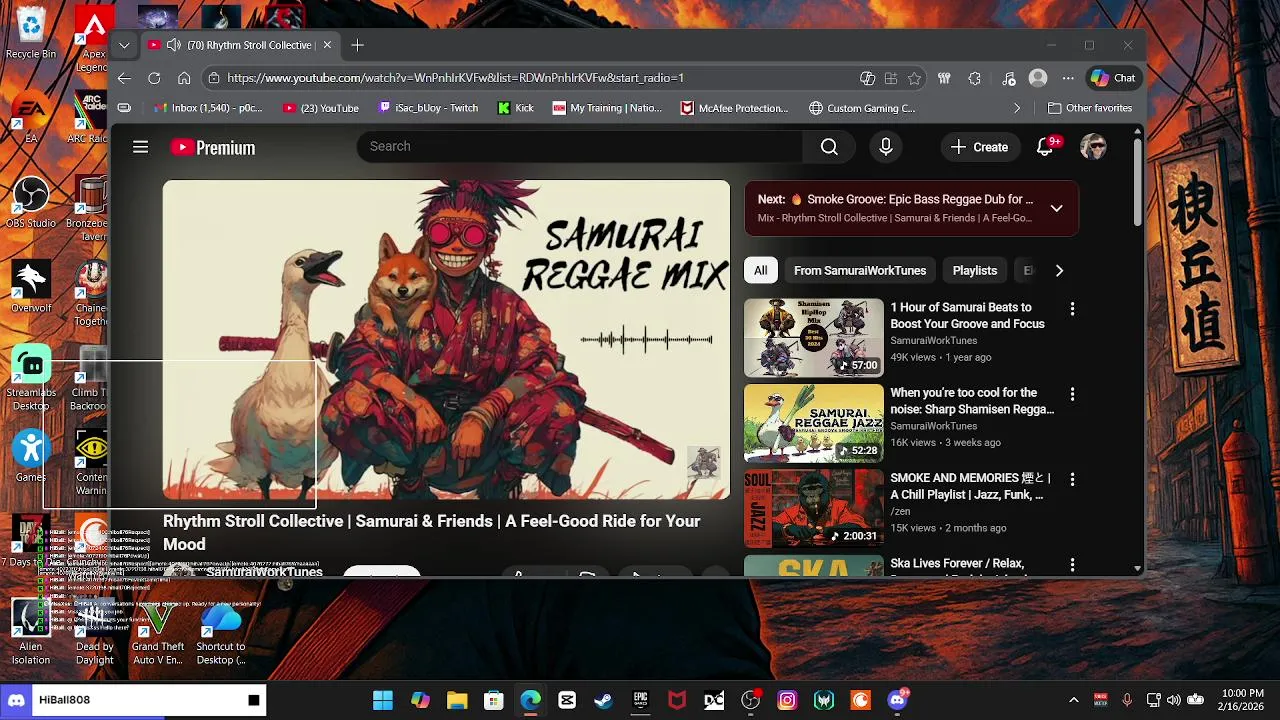Open Edge profile icon
Image resolution: width=1280 pixels, height=720 pixels.
click(x=1038, y=78)
